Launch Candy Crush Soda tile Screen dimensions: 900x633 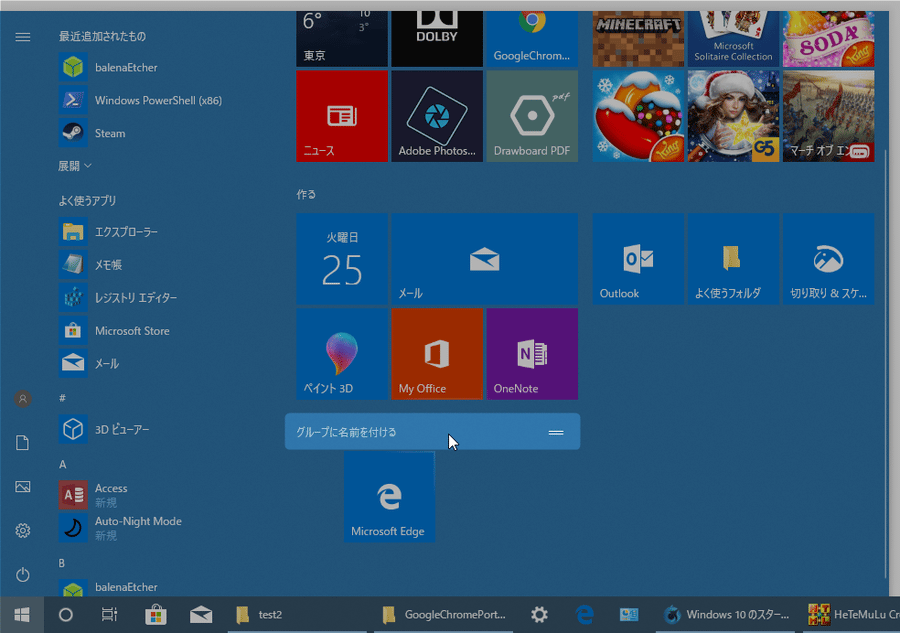828,38
